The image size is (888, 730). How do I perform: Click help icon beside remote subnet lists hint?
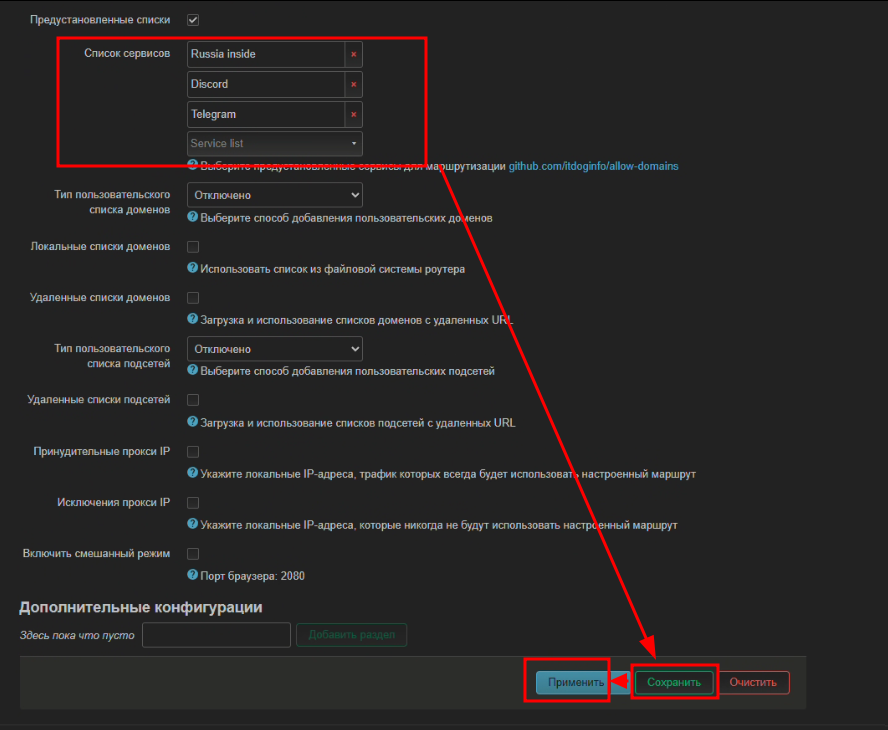click(193, 422)
